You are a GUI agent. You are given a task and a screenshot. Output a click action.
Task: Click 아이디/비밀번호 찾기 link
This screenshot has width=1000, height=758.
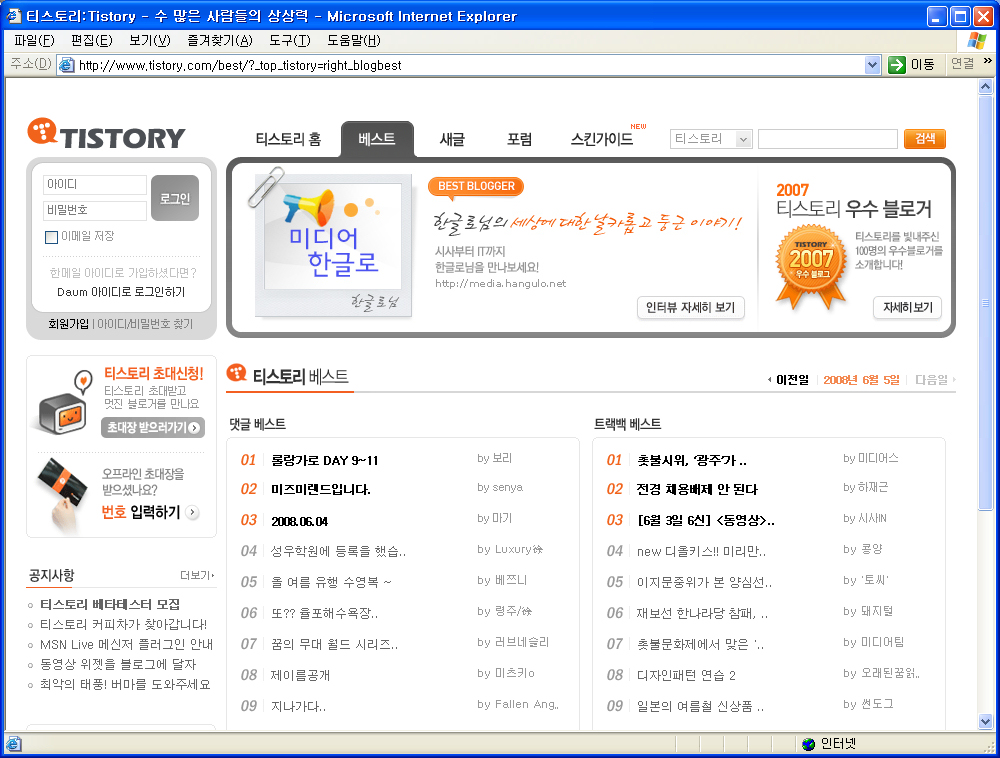point(145,324)
